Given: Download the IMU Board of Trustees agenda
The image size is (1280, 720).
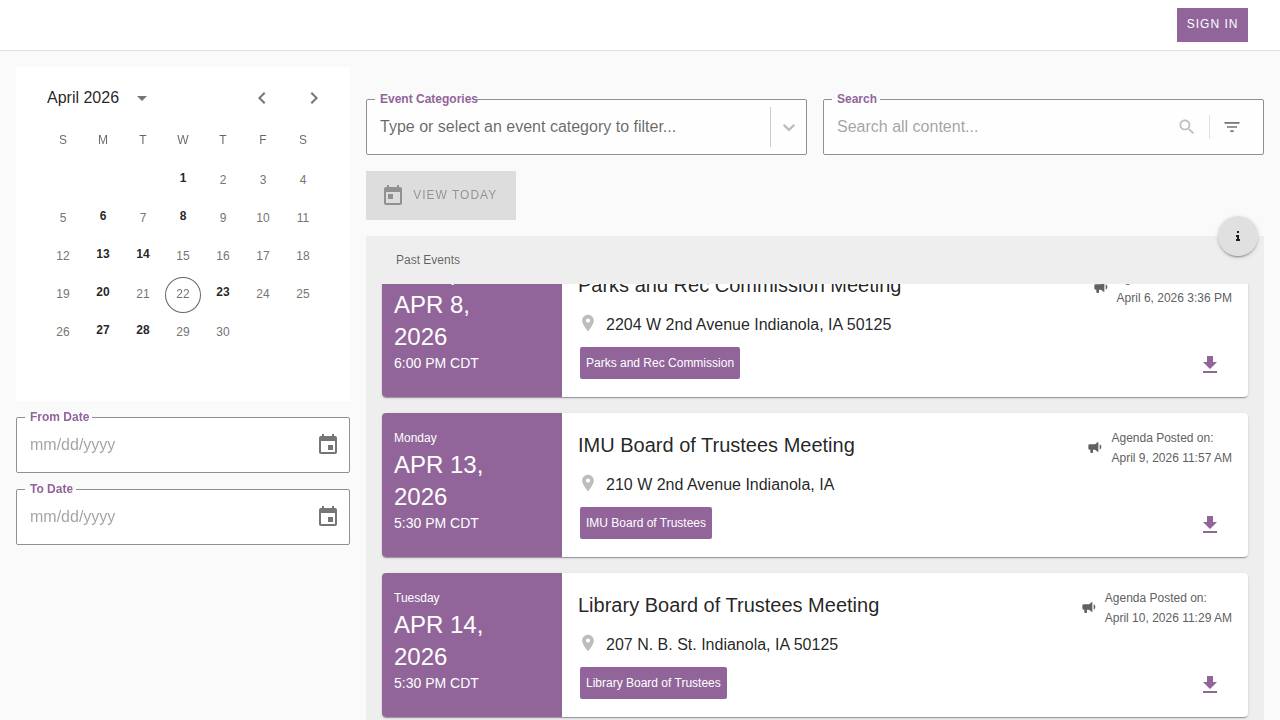Looking at the screenshot, I should (1210, 525).
